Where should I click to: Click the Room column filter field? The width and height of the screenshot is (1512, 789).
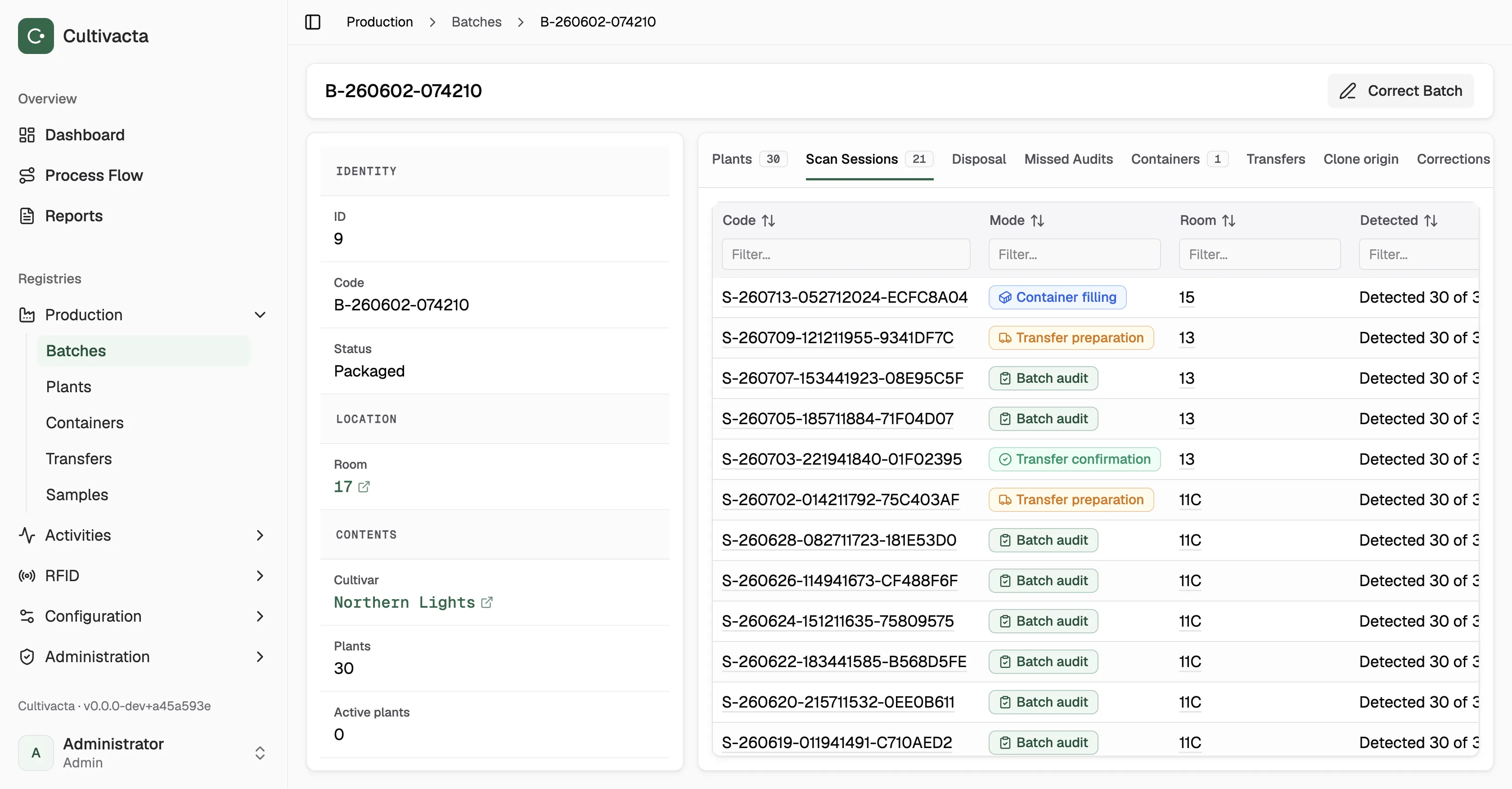(1260, 255)
